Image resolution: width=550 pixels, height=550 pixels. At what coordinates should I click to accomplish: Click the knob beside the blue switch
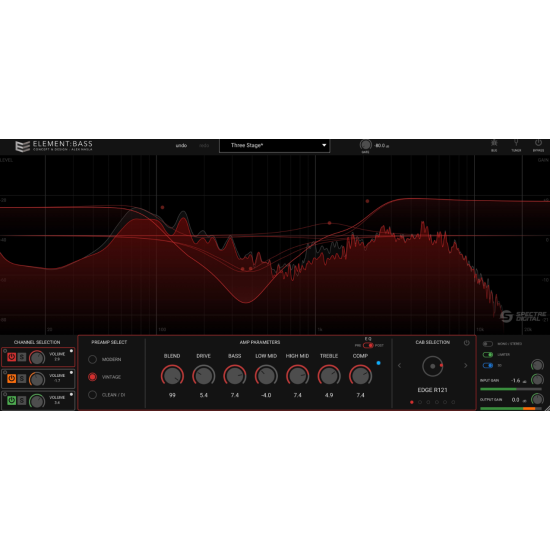point(537,365)
